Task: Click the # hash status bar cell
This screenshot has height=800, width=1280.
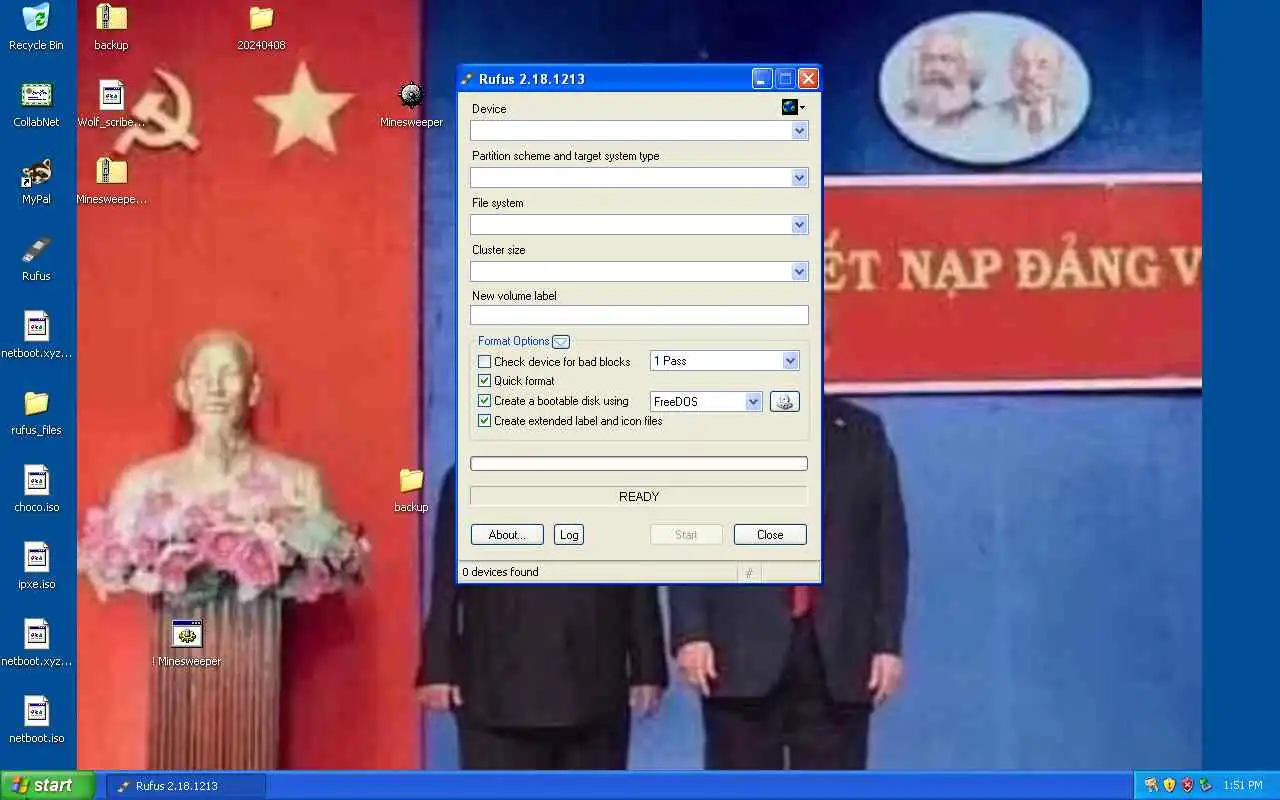Action: [748, 573]
